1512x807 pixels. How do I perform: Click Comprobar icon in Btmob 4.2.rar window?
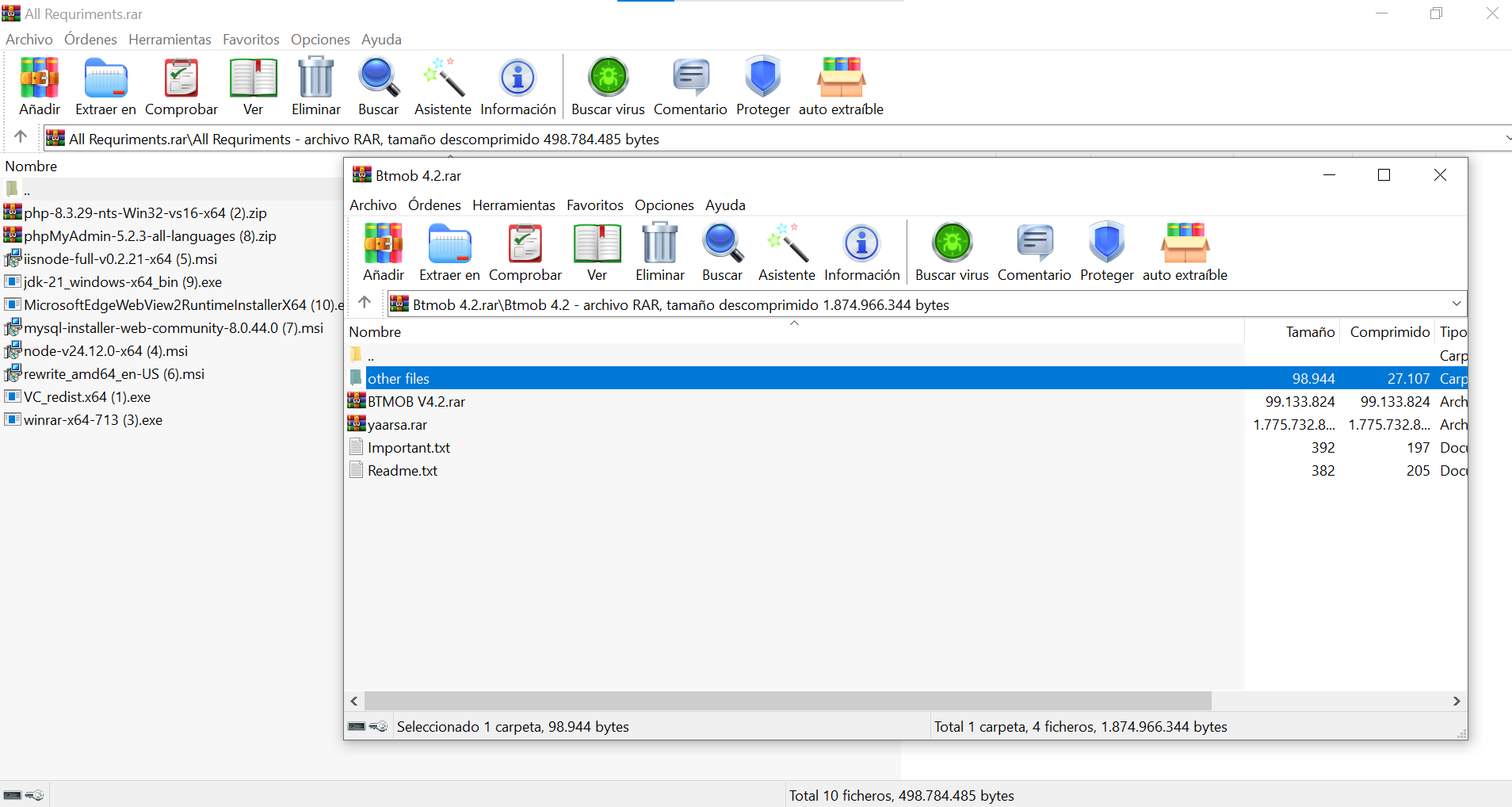point(525,251)
